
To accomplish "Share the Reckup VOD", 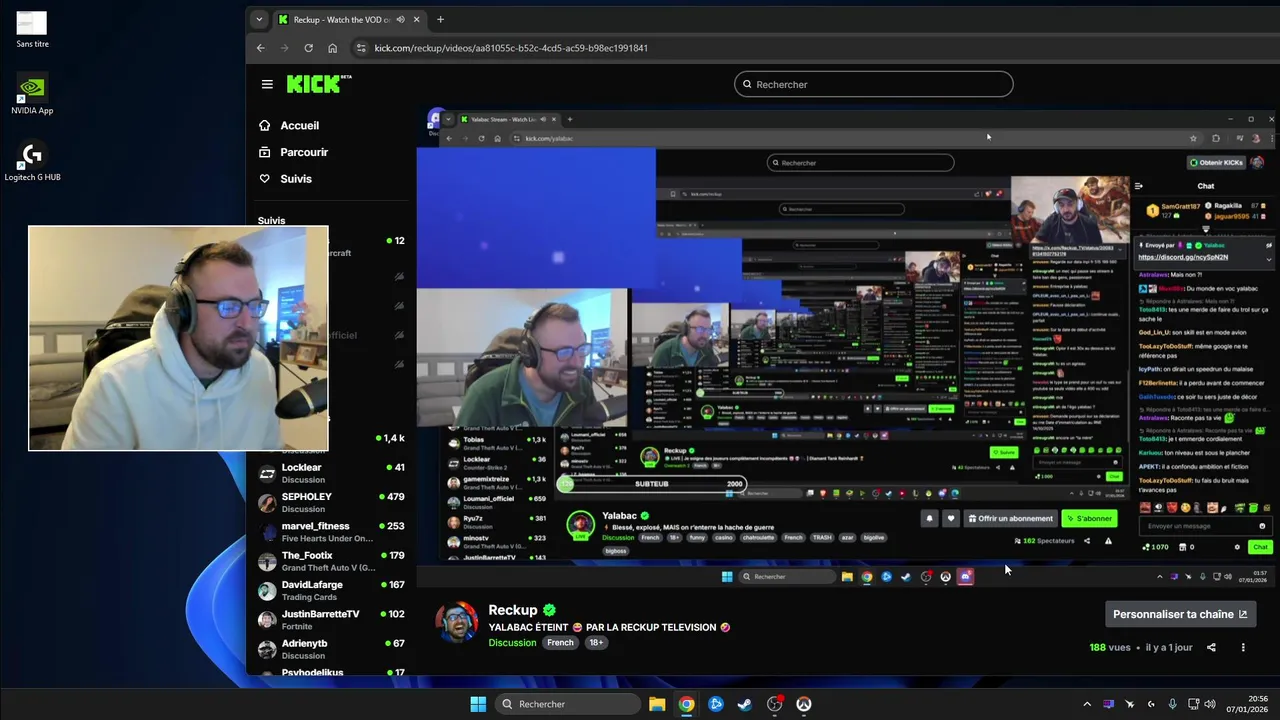I will tap(1211, 647).
